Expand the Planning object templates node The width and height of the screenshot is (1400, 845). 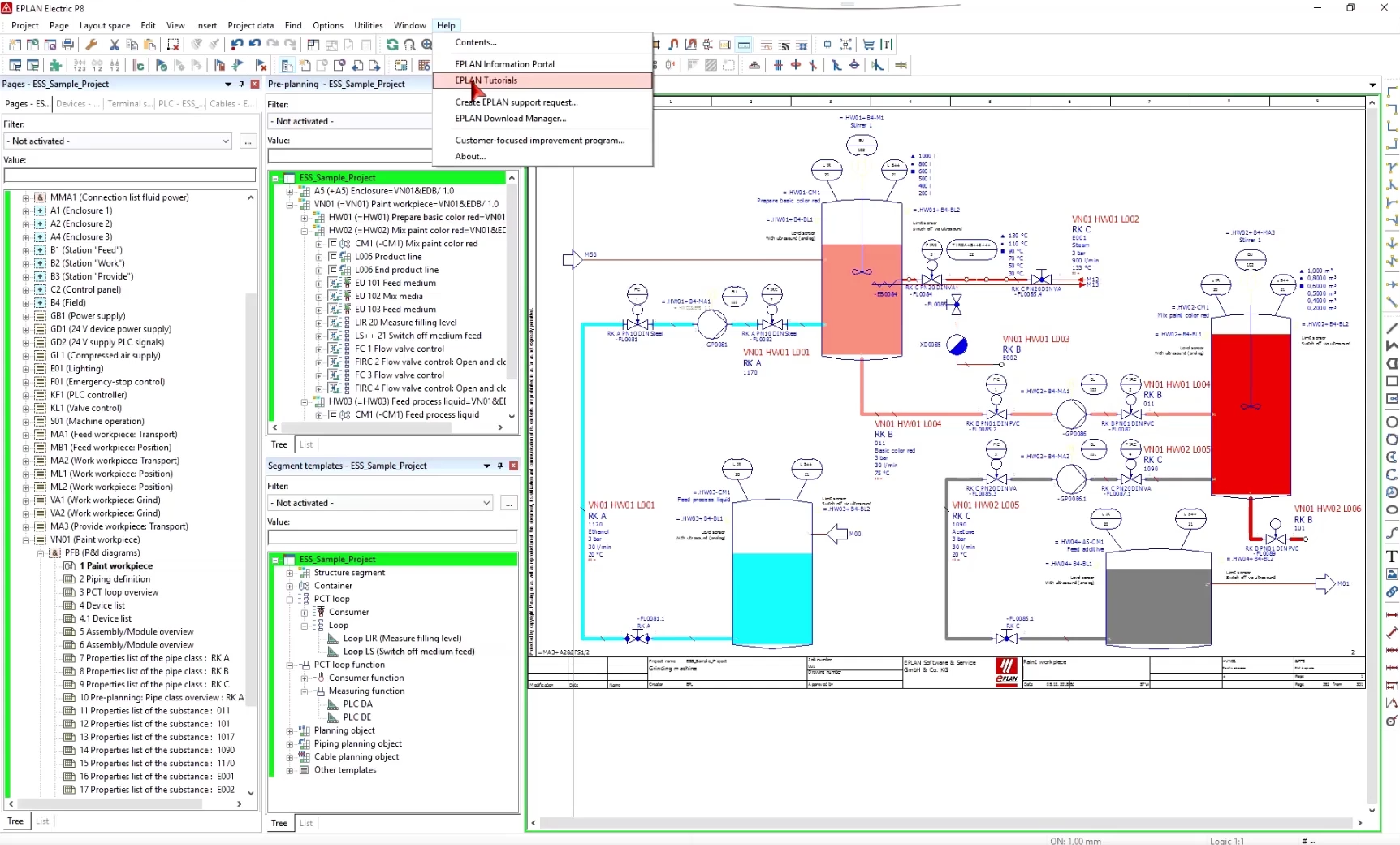(x=290, y=730)
